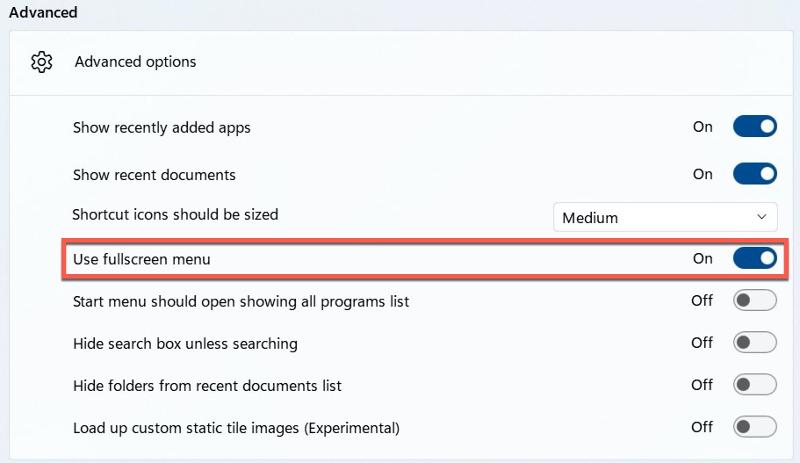Click the Start menu should open showing all programs label
The width and height of the screenshot is (800, 463).
coord(241,302)
